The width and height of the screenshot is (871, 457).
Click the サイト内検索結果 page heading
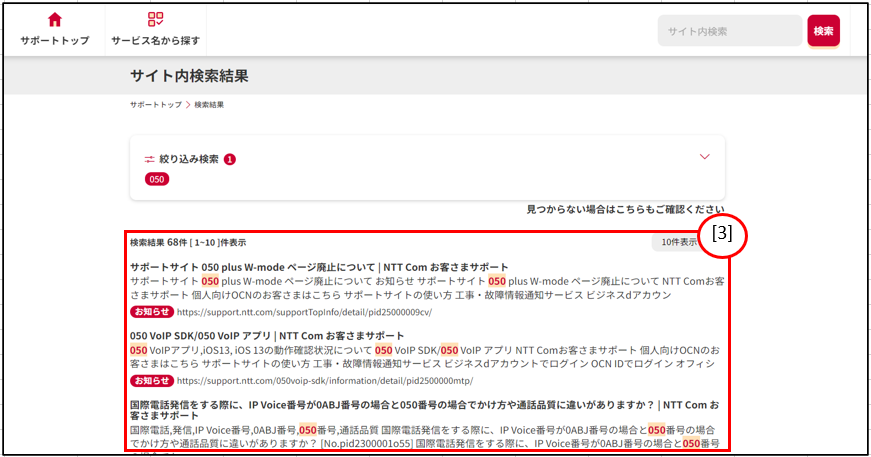pyautogui.click(x=189, y=76)
